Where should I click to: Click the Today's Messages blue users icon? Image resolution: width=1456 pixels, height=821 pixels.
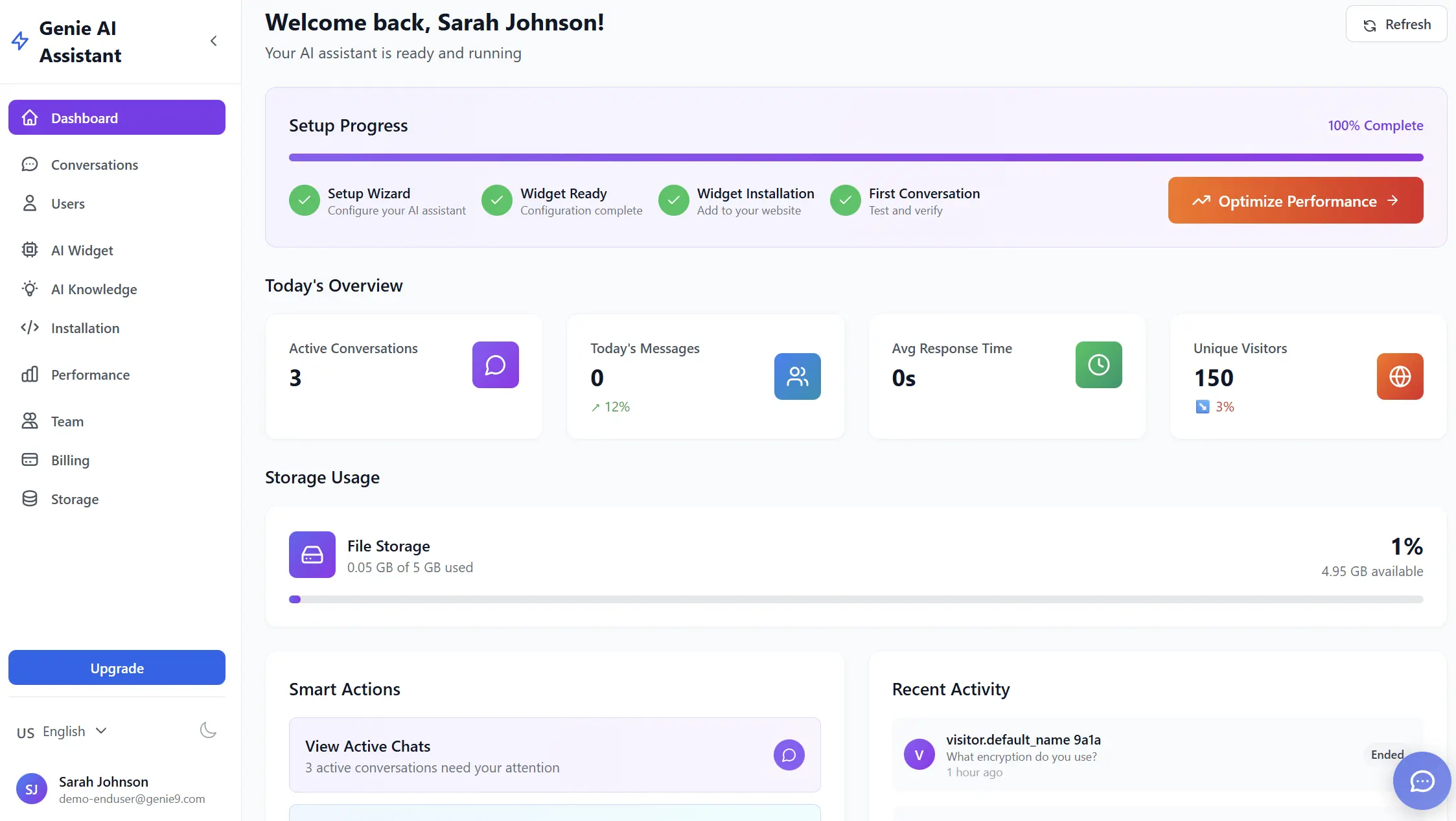click(798, 376)
